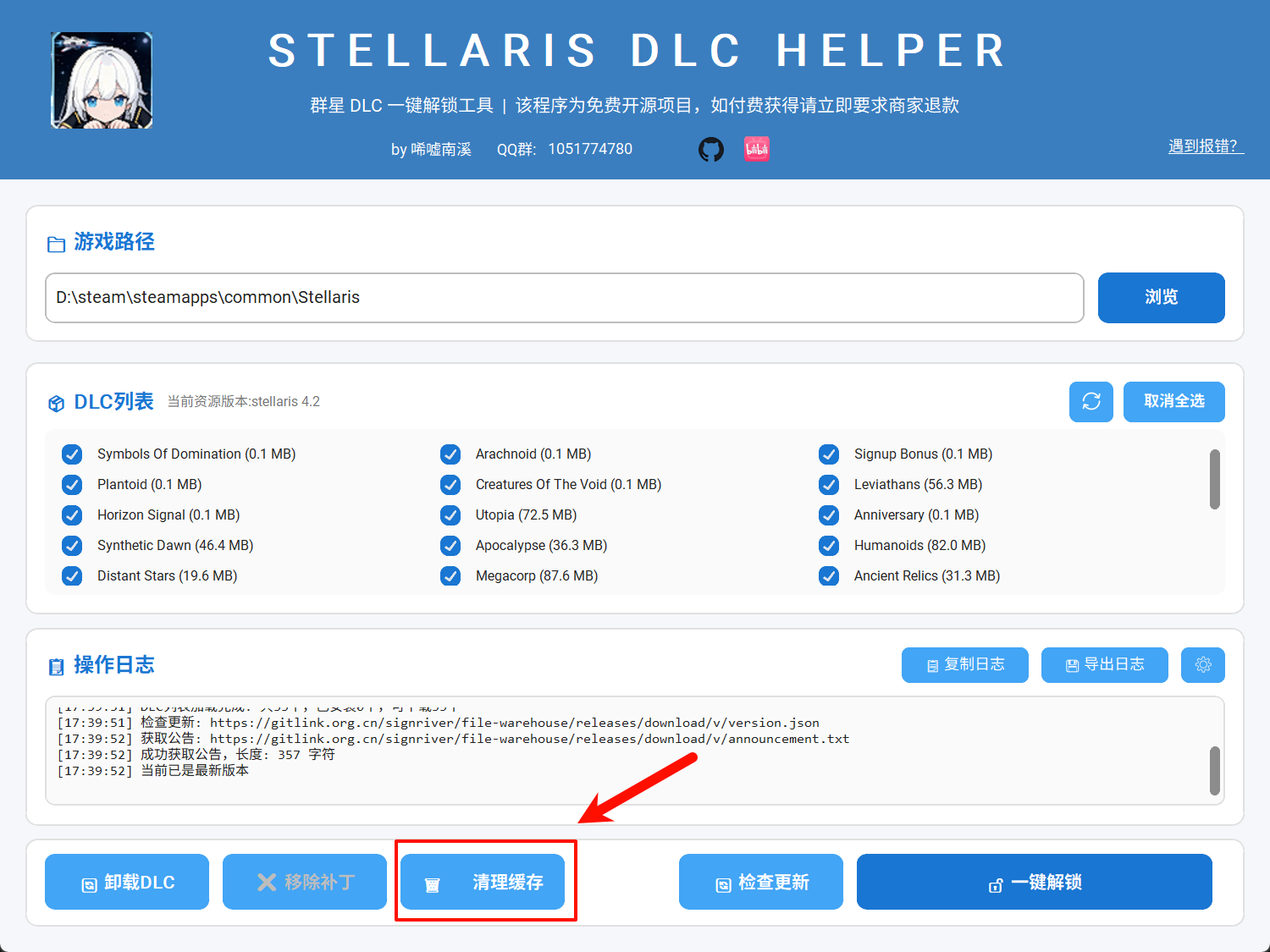This screenshot has width=1270, height=952.
Task: Copy the log with 复制日志
Action: coord(965,665)
